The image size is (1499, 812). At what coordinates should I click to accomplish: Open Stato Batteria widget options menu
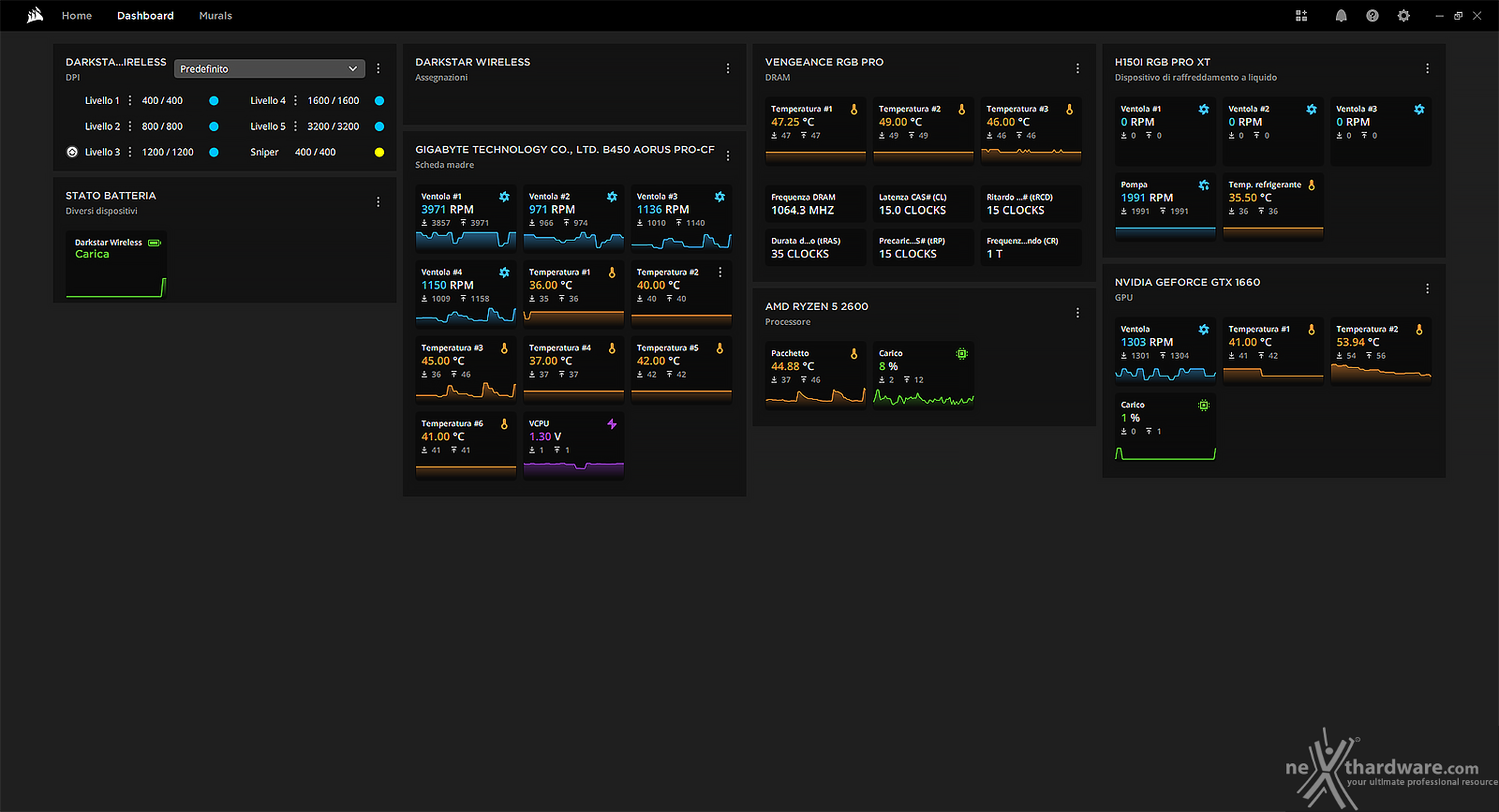[378, 202]
